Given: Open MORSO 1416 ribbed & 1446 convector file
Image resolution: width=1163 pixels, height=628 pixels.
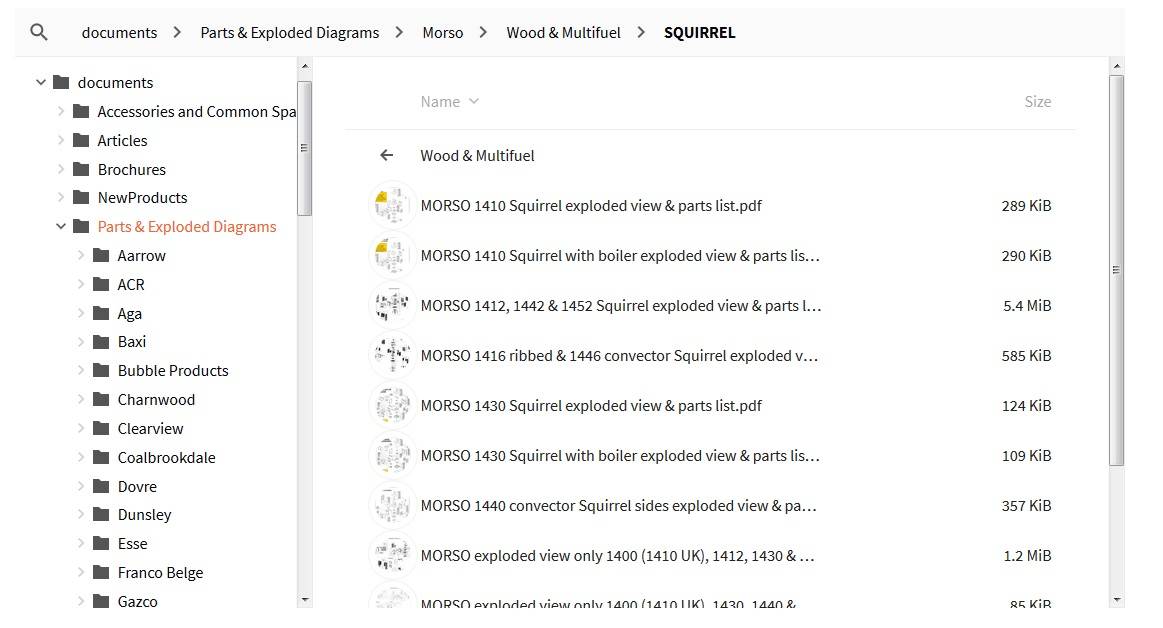Looking at the screenshot, I should (619, 355).
